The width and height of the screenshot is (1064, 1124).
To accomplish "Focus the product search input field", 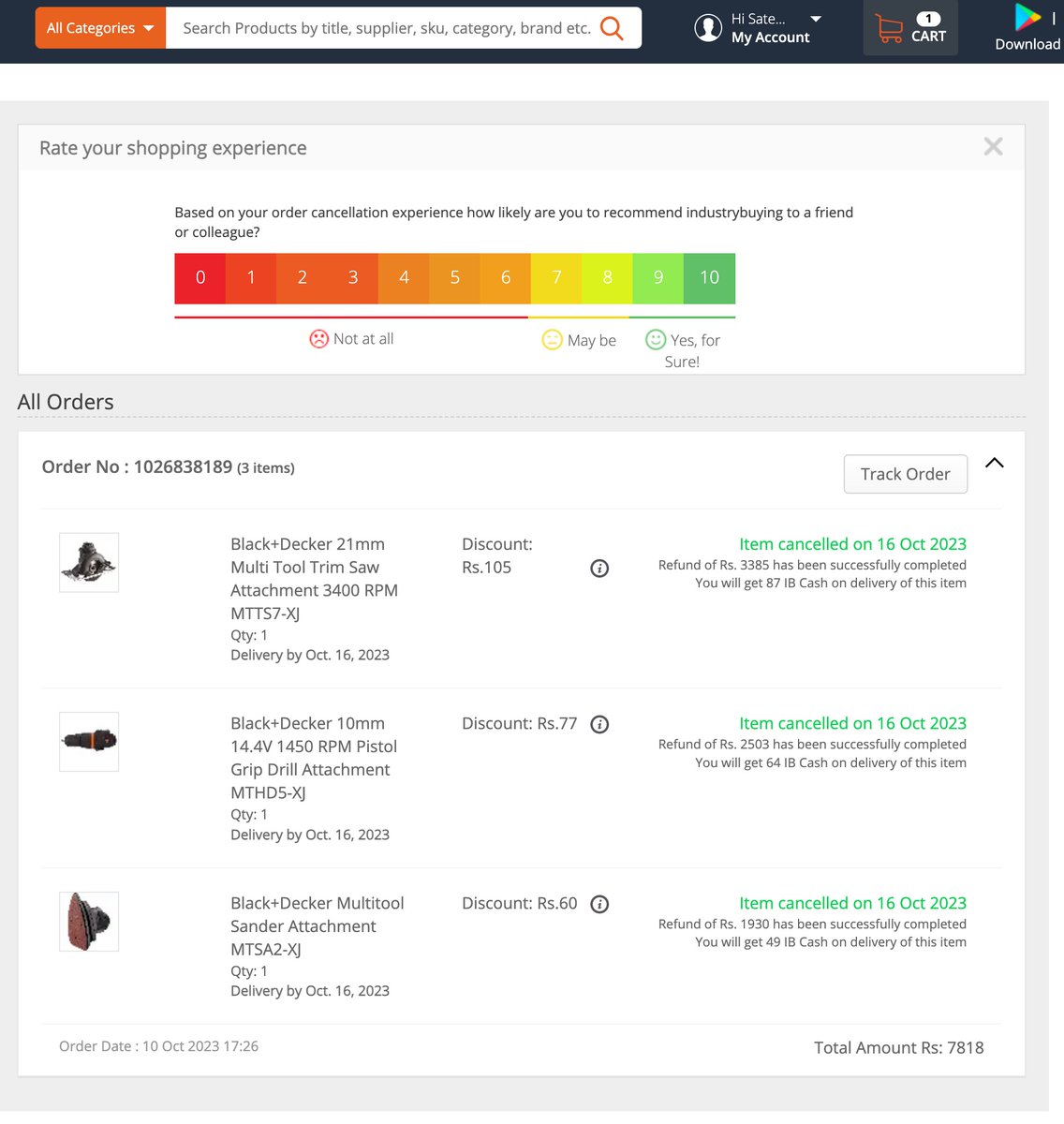I will 386,28.
